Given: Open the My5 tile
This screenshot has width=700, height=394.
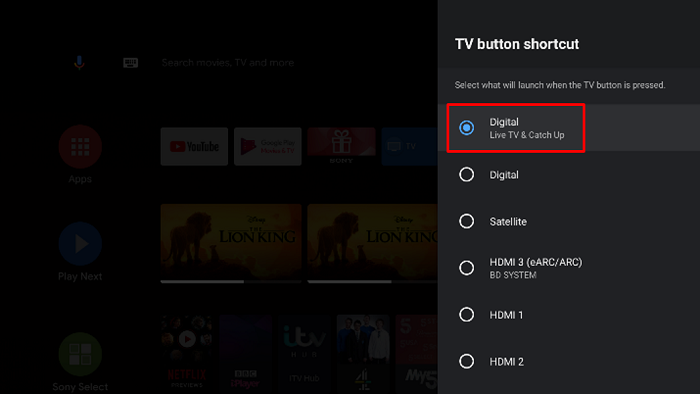Looking at the screenshot, I should tap(417, 352).
